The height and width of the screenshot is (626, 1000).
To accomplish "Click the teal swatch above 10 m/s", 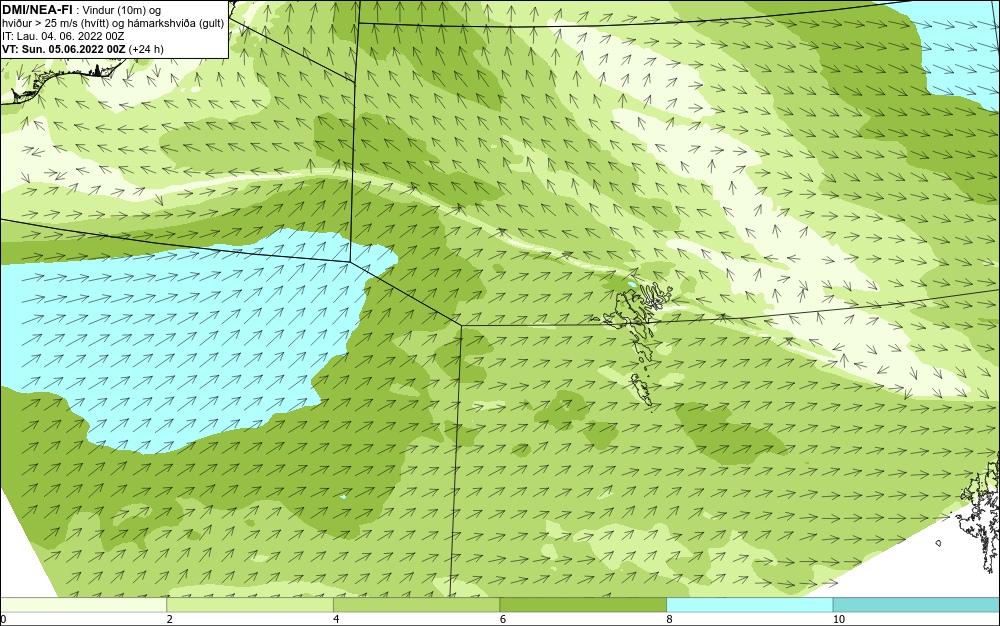I will (916, 604).
